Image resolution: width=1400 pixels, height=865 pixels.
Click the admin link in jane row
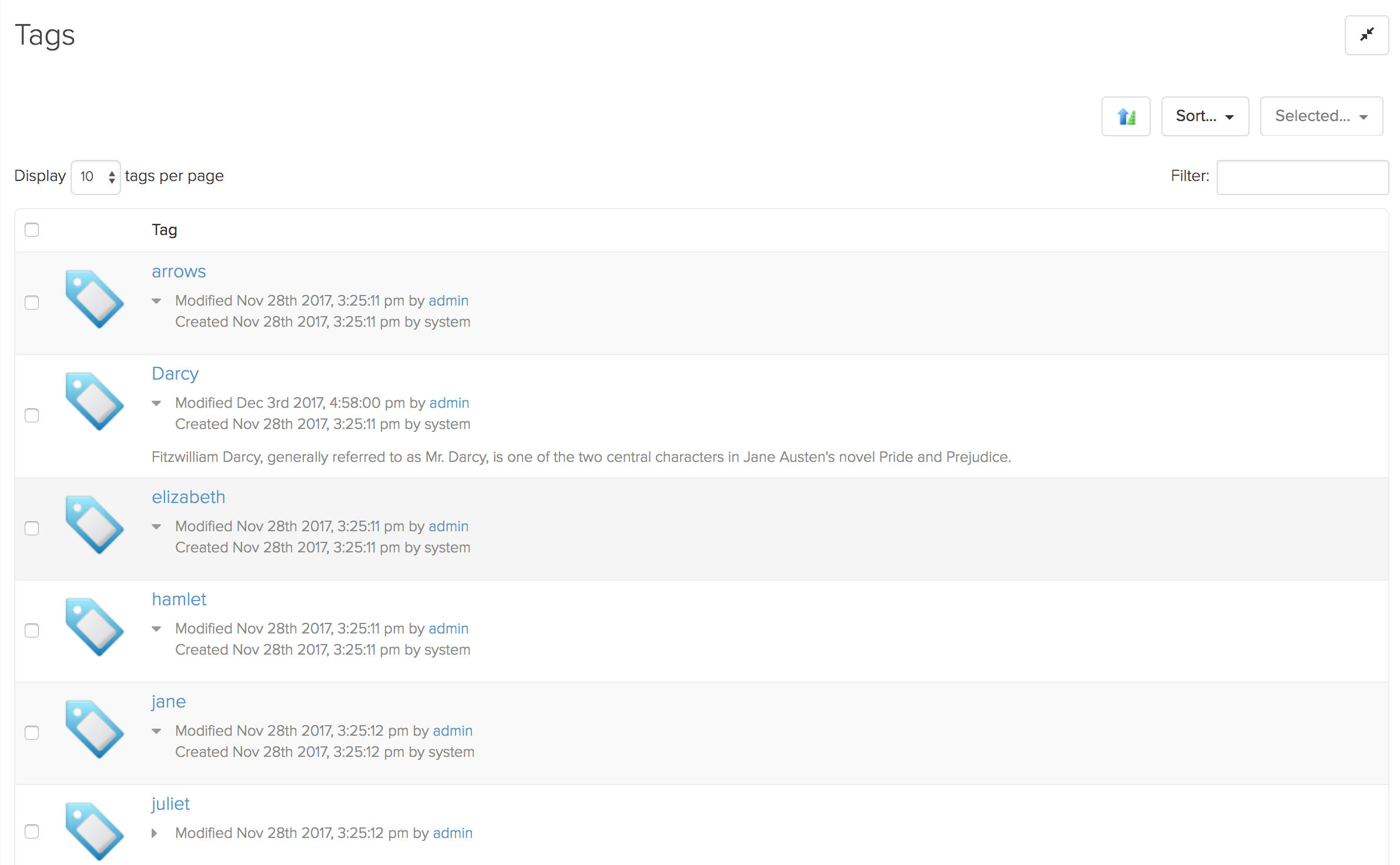point(452,730)
